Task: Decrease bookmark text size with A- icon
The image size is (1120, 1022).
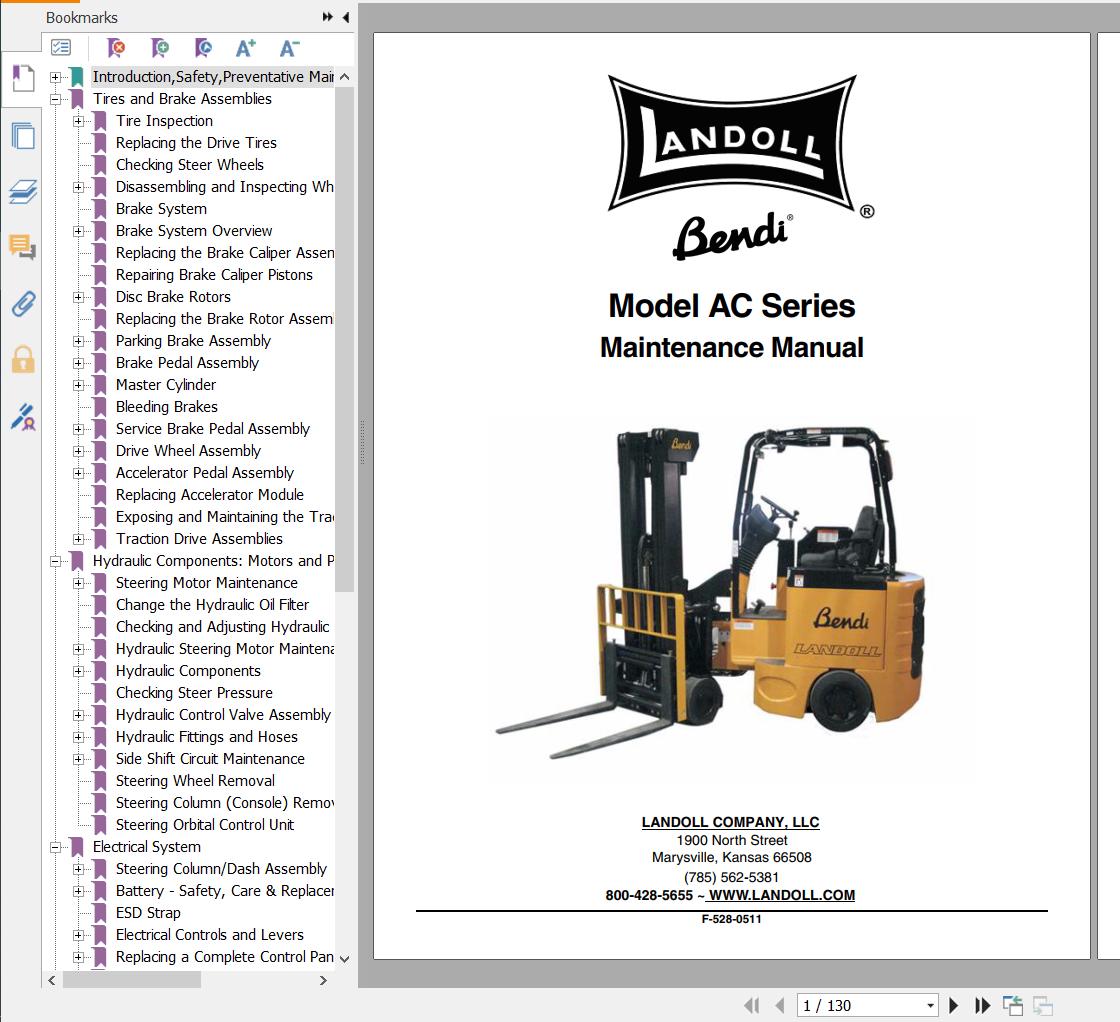Action: pyautogui.click(x=288, y=47)
